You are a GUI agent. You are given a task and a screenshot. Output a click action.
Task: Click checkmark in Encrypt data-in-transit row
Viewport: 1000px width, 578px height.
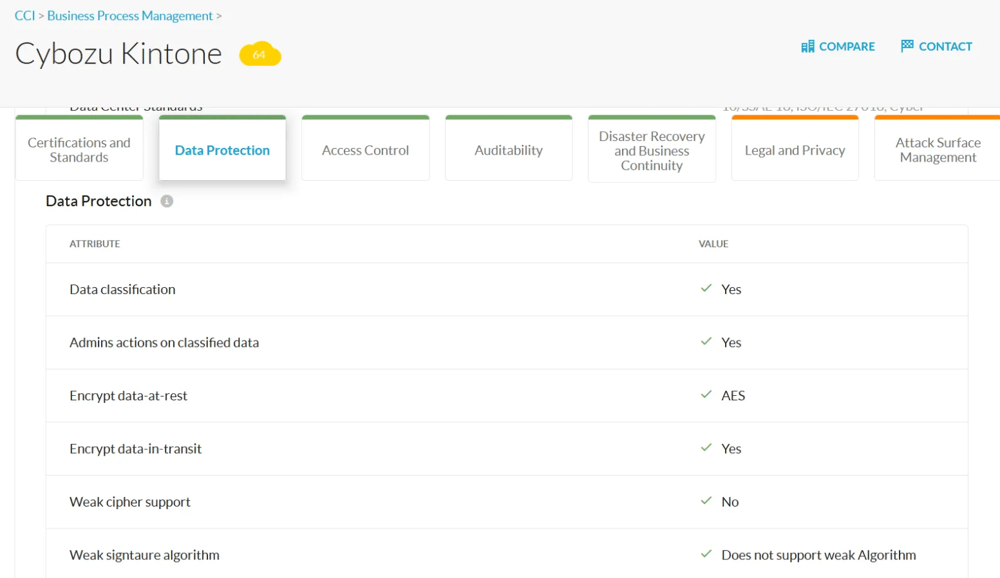706,448
